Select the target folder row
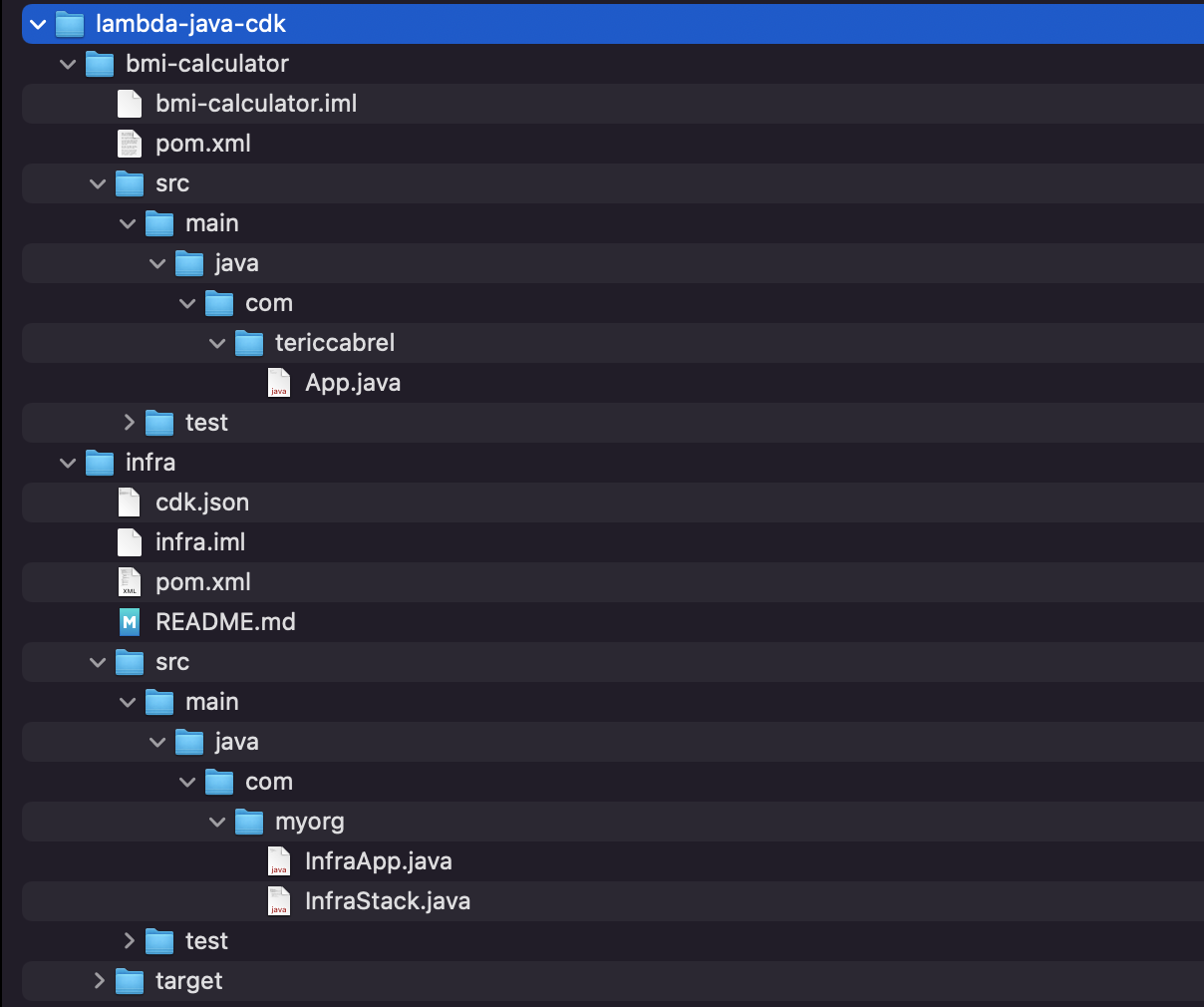 click(x=613, y=981)
